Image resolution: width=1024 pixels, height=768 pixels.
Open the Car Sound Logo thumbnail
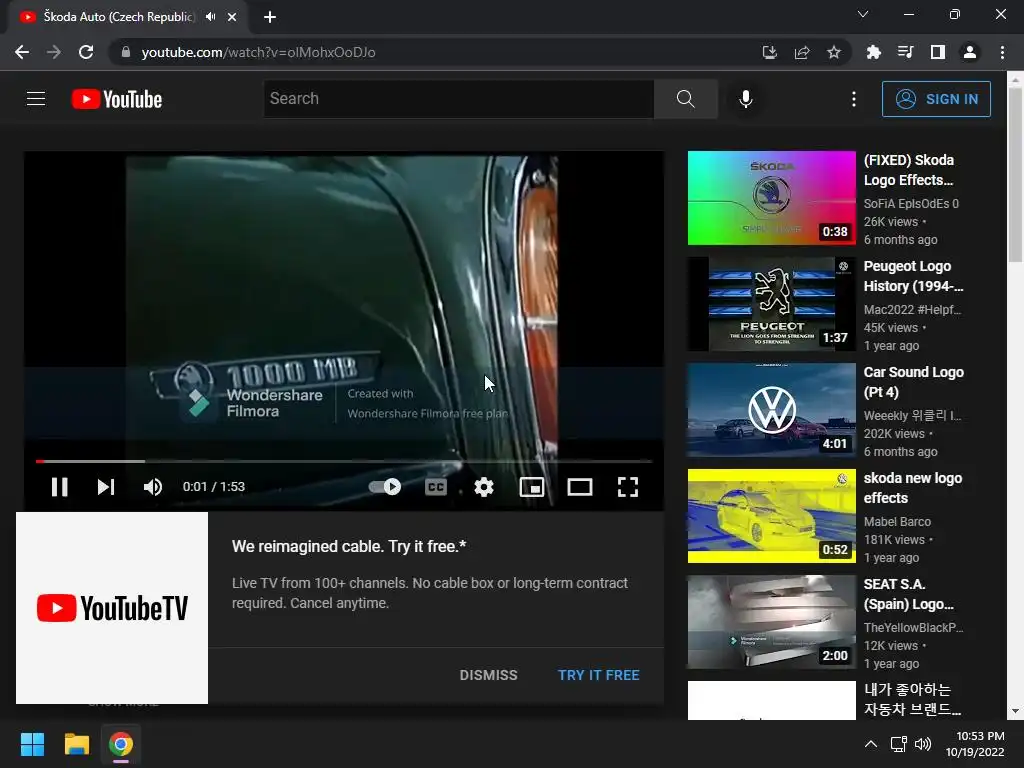pyautogui.click(x=771, y=409)
